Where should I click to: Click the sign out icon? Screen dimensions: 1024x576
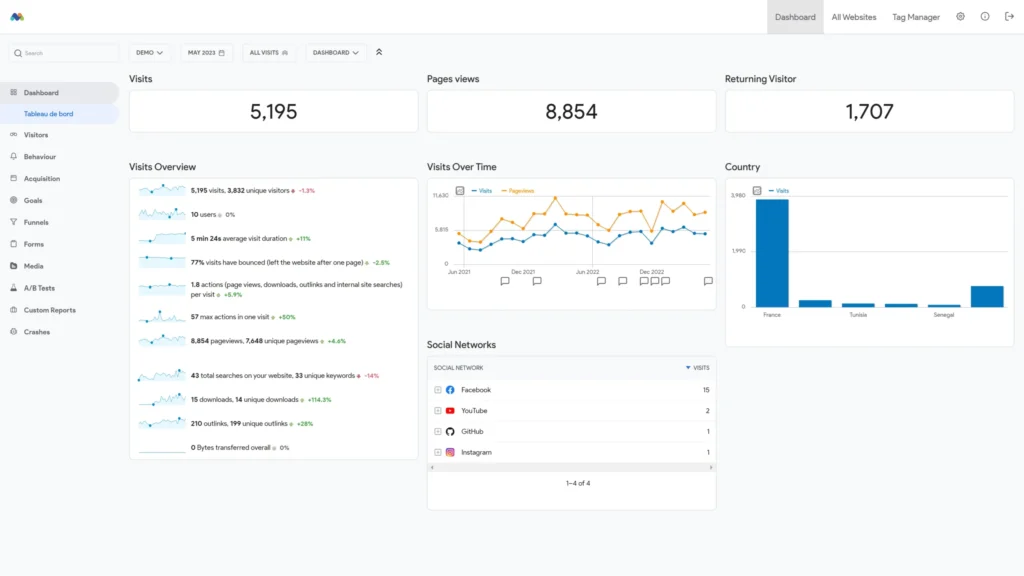tap(1008, 17)
